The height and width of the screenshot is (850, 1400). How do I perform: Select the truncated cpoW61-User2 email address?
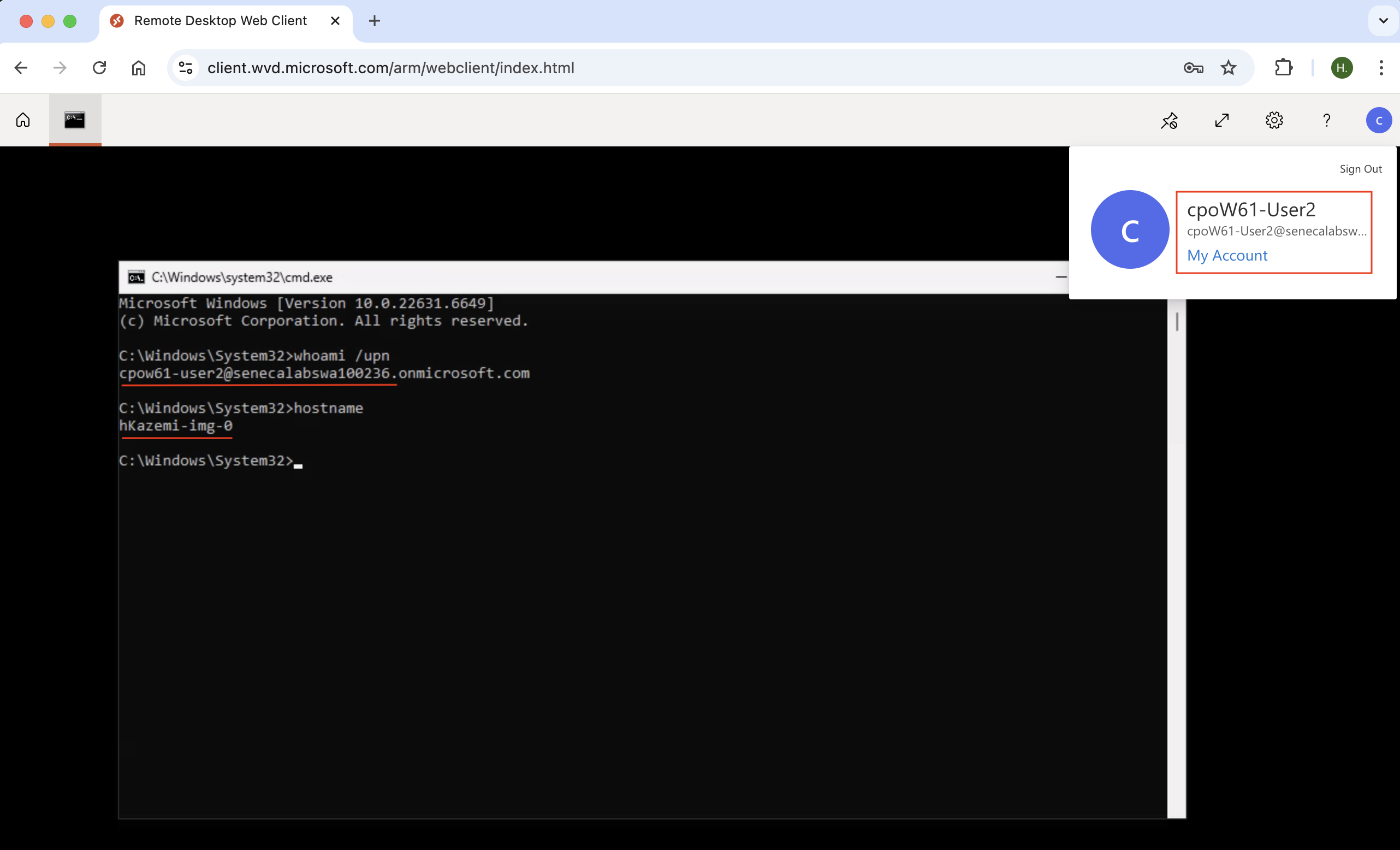click(x=1276, y=232)
